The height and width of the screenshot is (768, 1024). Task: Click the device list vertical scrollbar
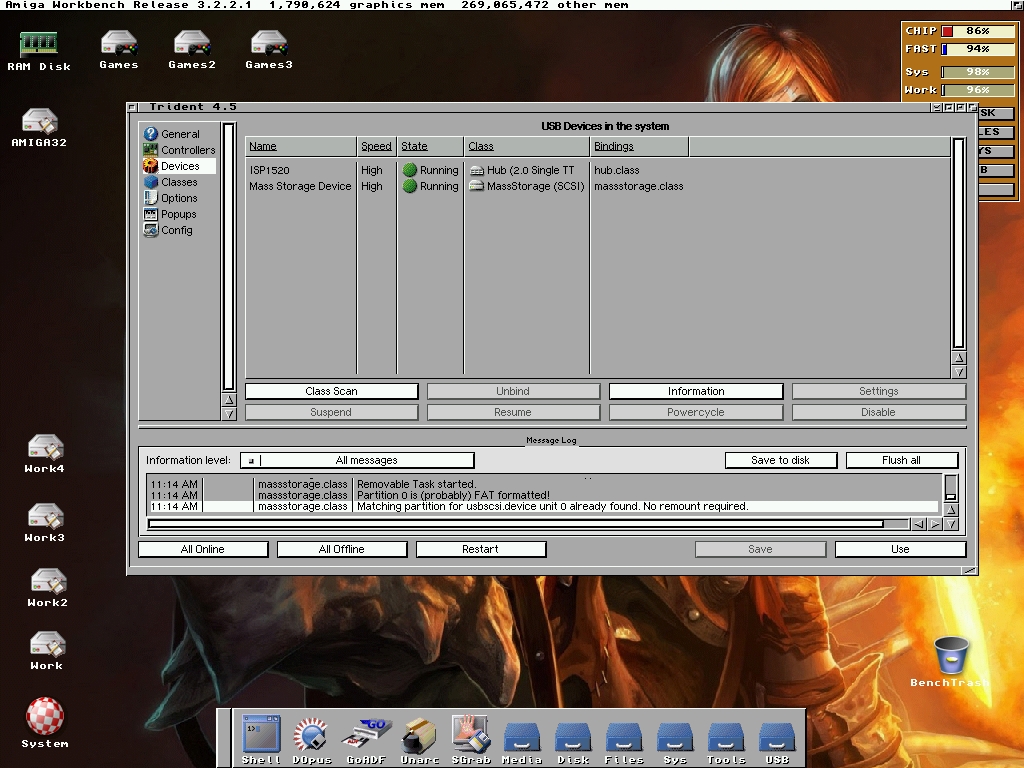click(959, 243)
